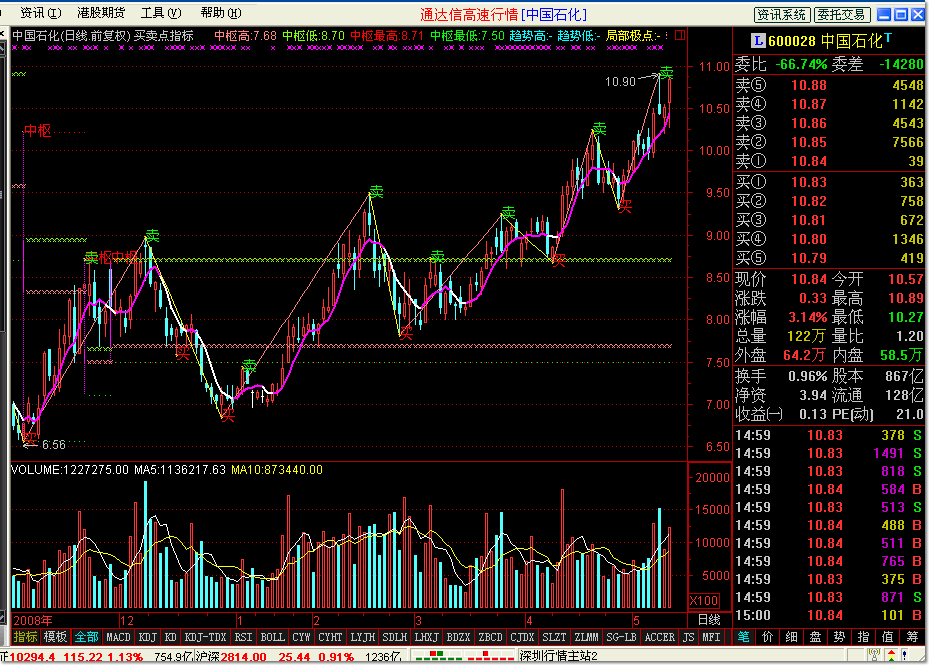Screen dimensions: 932x667
Task: Switch to the MACD indicator
Action: (118, 637)
